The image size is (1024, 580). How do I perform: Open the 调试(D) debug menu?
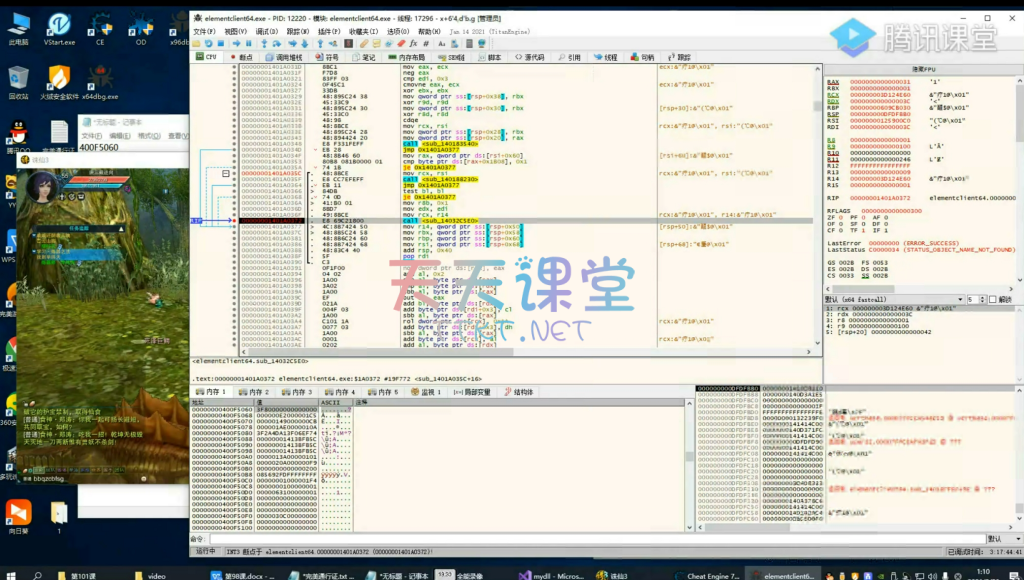tap(266, 32)
